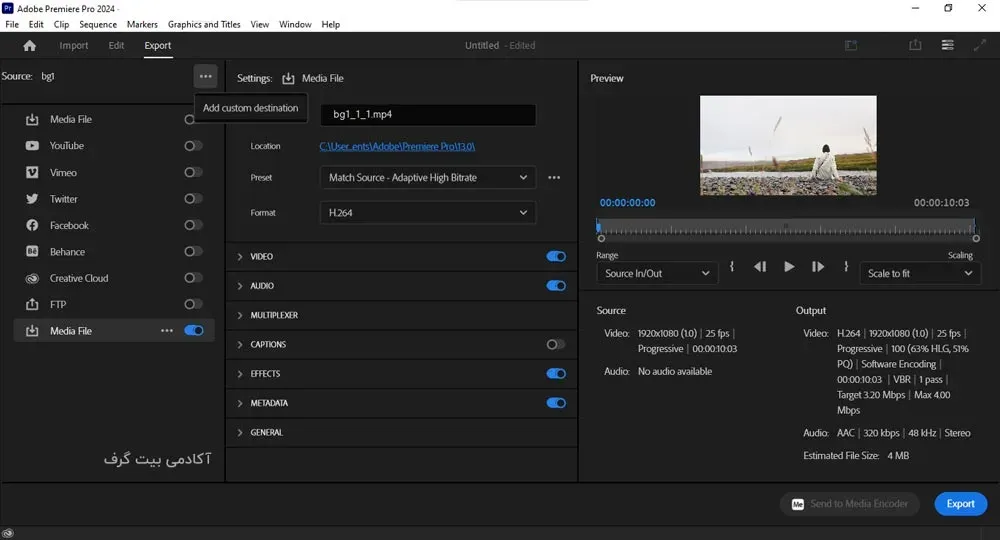Enable the Twitter destination toggle
This screenshot has width=1000, height=540.
[x=193, y=199]
